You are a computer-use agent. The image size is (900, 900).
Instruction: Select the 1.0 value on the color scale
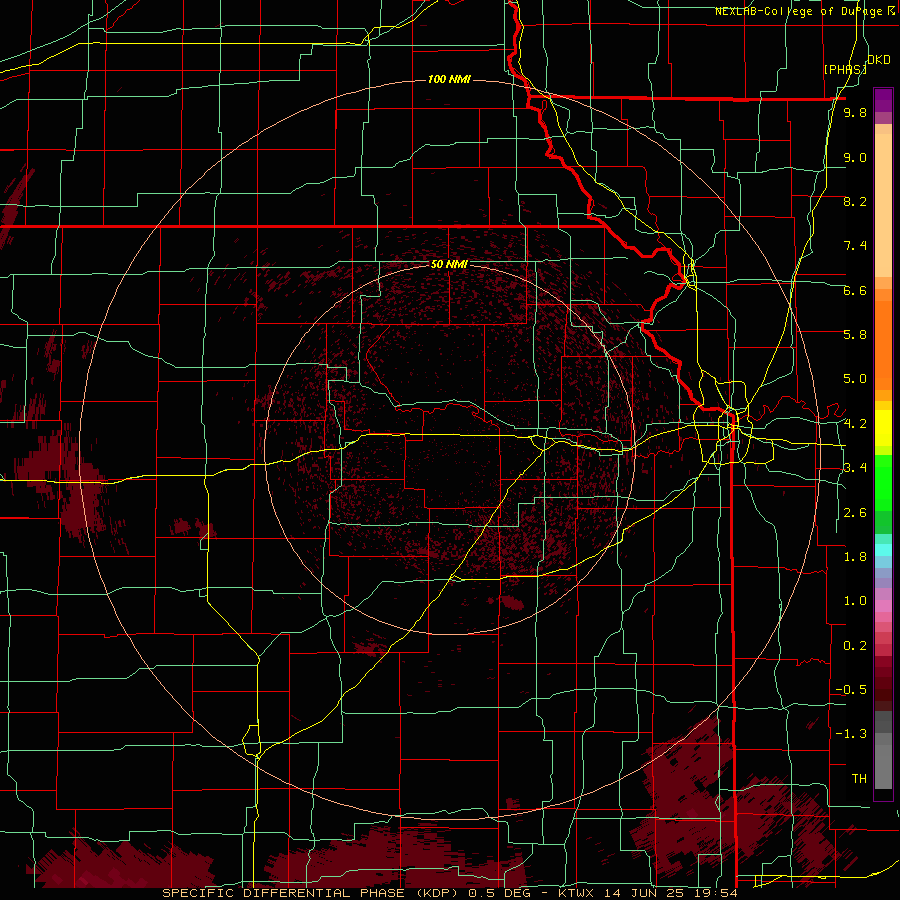[855, 601]
